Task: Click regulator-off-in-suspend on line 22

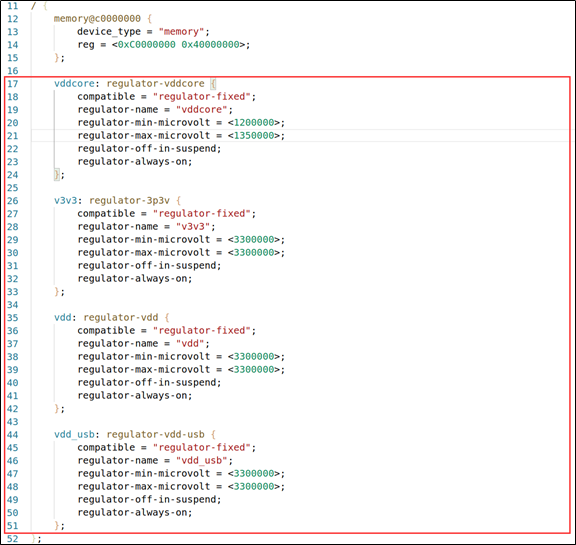Action: click(147, 149)
